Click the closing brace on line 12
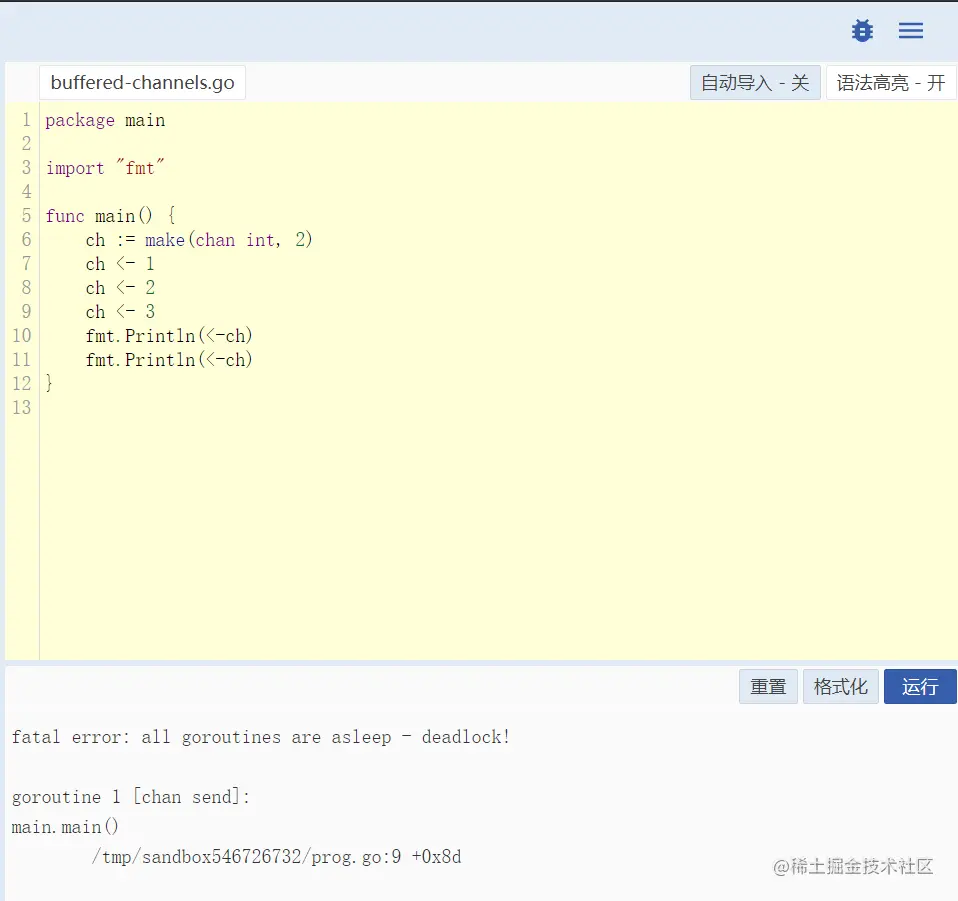The image size is (958, 901). (49, 384)
